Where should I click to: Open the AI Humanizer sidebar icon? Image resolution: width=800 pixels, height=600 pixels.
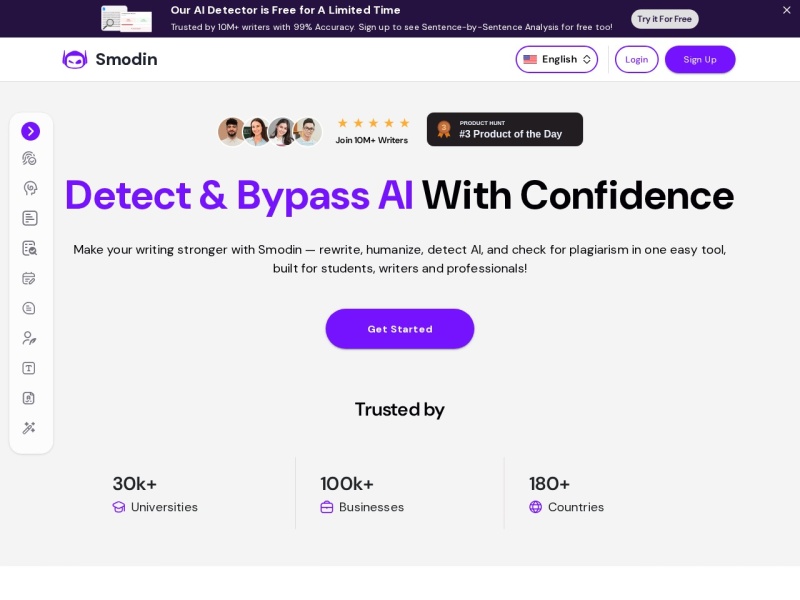point(30,188)
